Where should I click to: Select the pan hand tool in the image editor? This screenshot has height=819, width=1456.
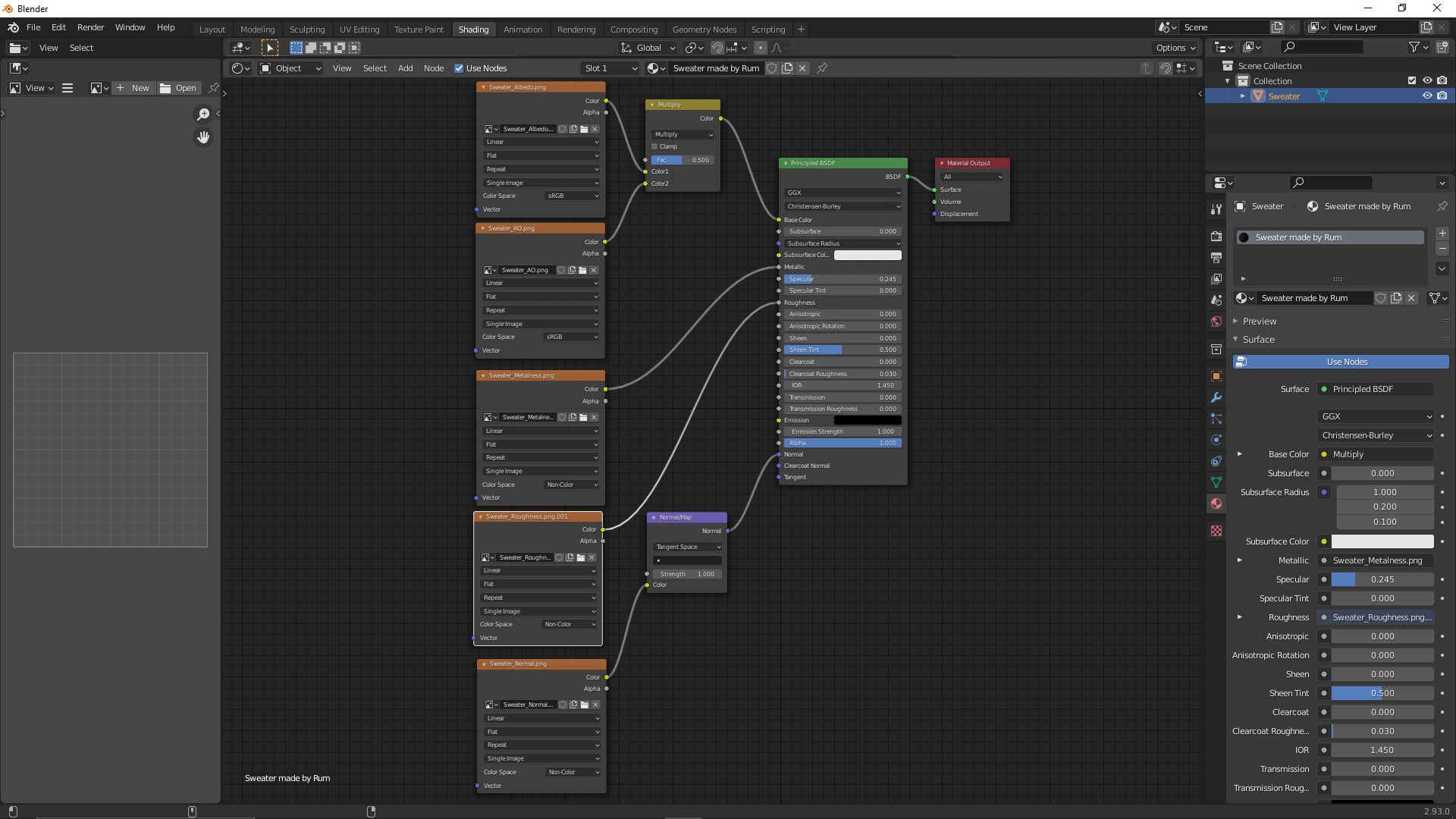(203, 137)
